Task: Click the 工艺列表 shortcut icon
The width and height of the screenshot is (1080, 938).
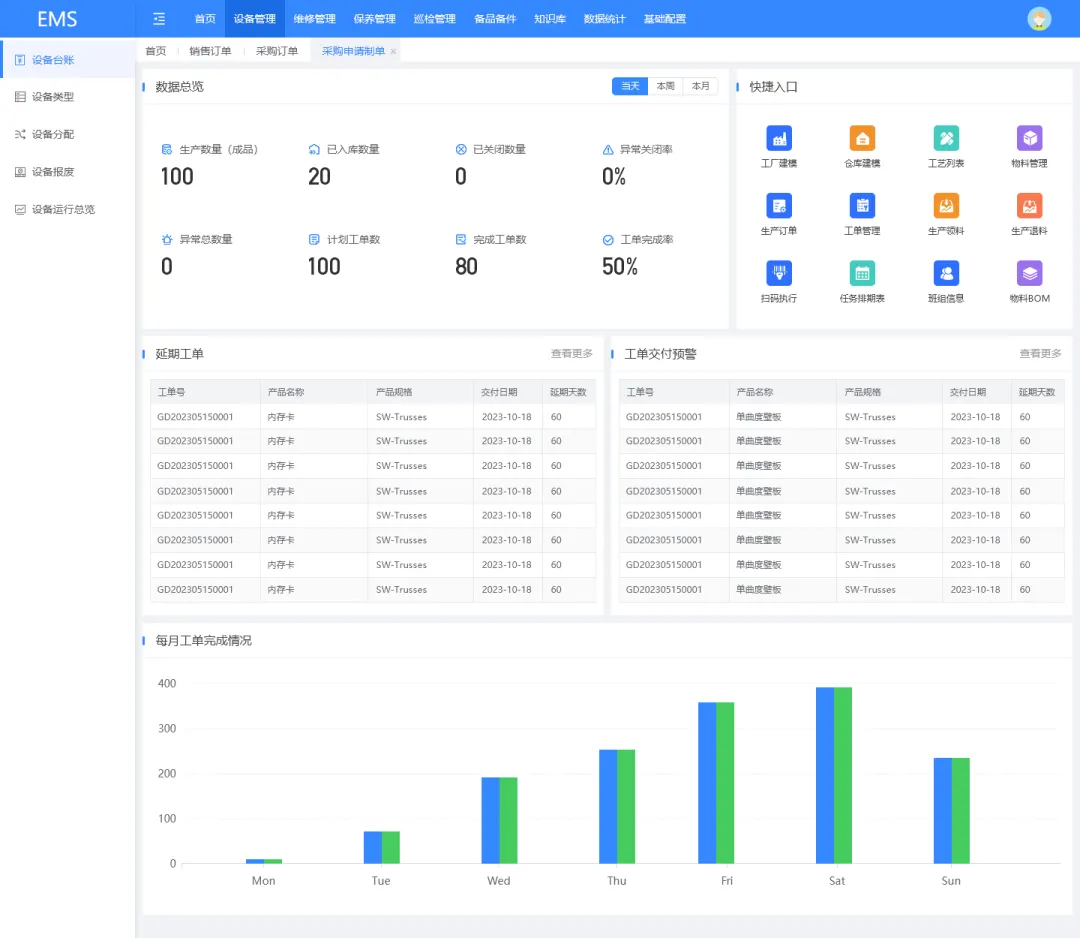Action: coord(946,138)
